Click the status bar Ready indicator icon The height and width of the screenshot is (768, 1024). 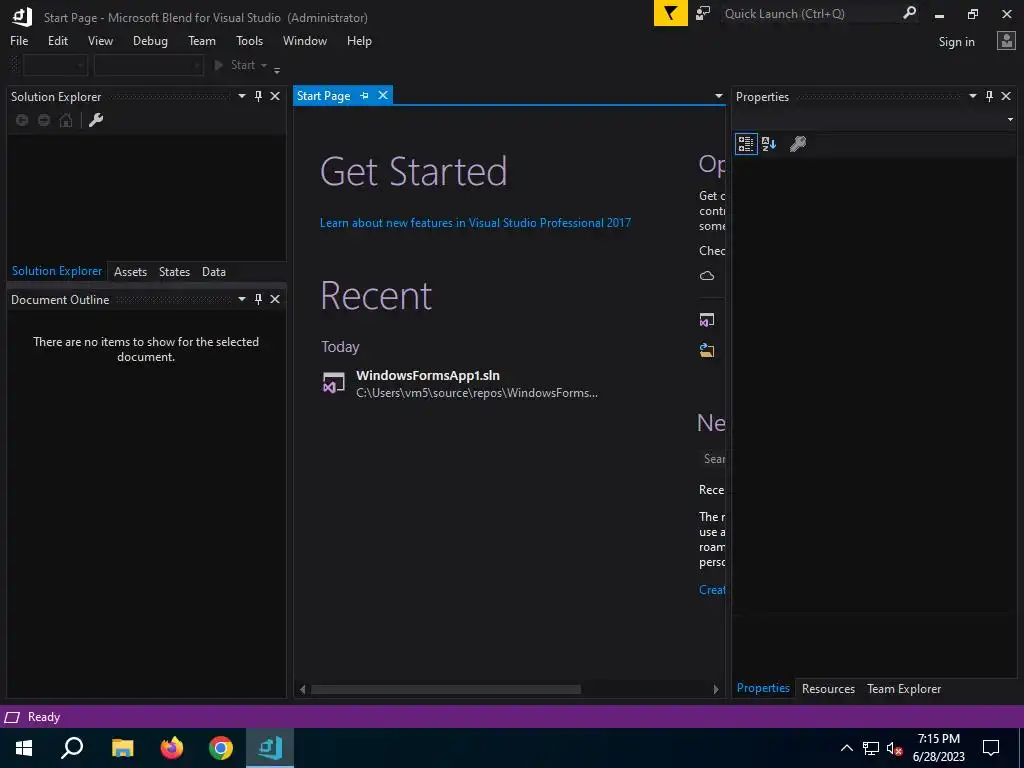12,717
